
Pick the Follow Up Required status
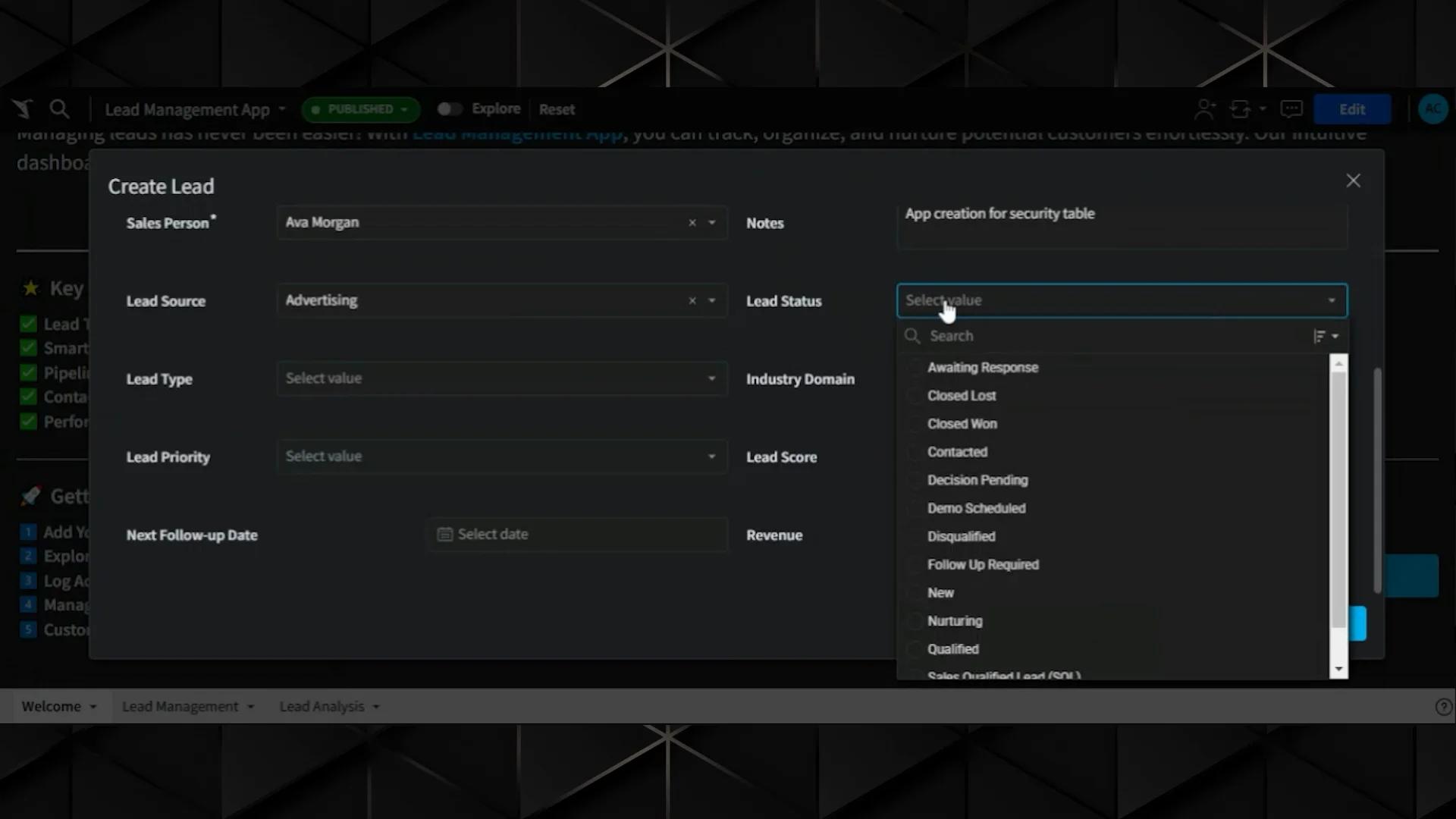tap(983, 565)
